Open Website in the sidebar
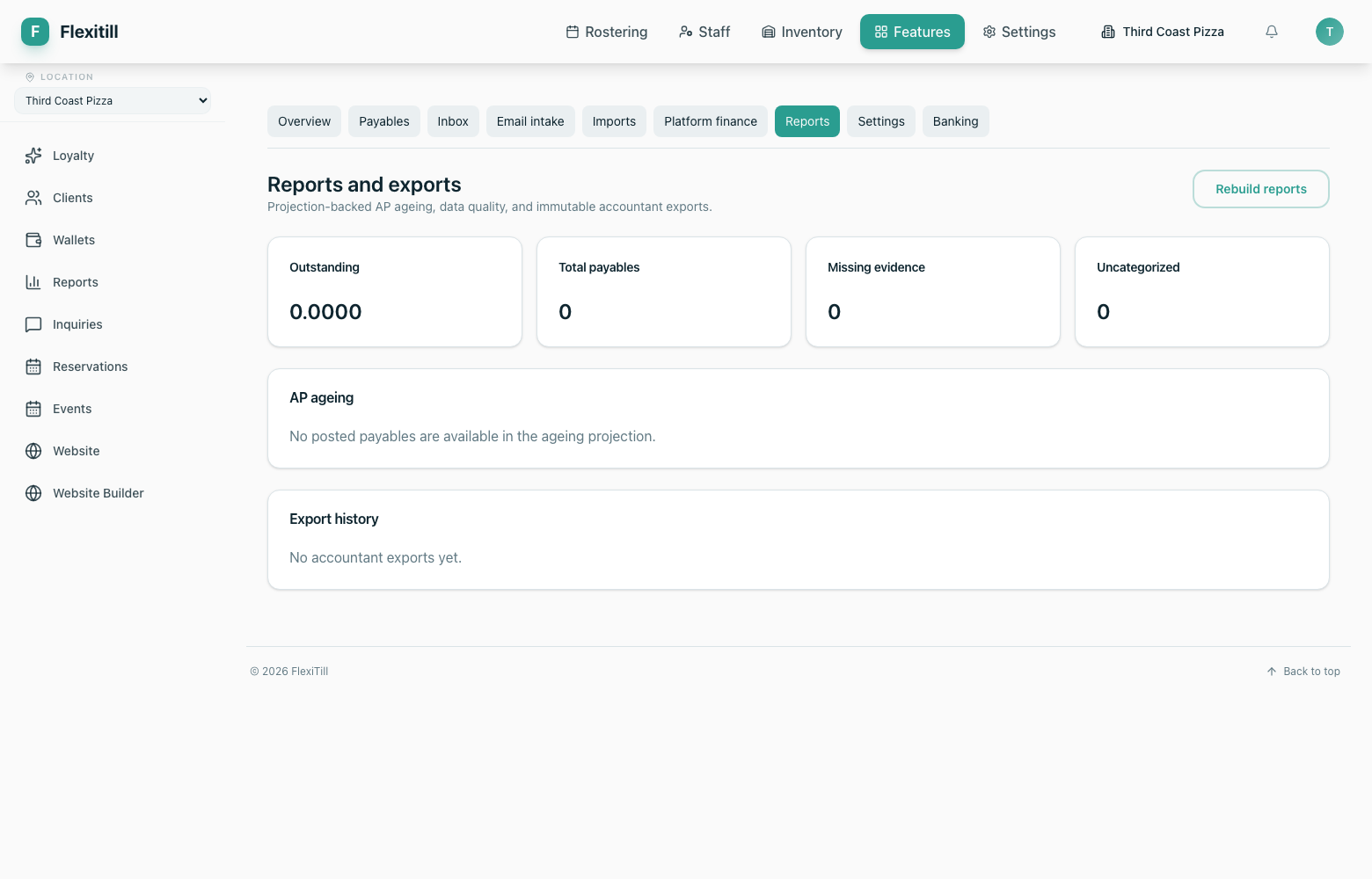1372x879 pixels. tap(113, 451)
